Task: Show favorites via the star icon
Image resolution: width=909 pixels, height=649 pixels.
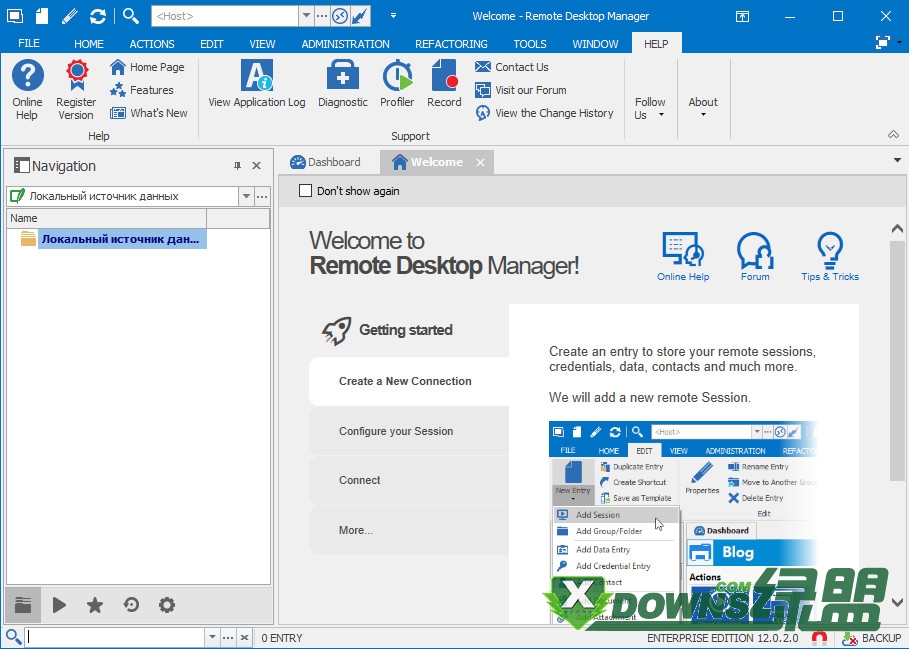Action: click(94, 605)
